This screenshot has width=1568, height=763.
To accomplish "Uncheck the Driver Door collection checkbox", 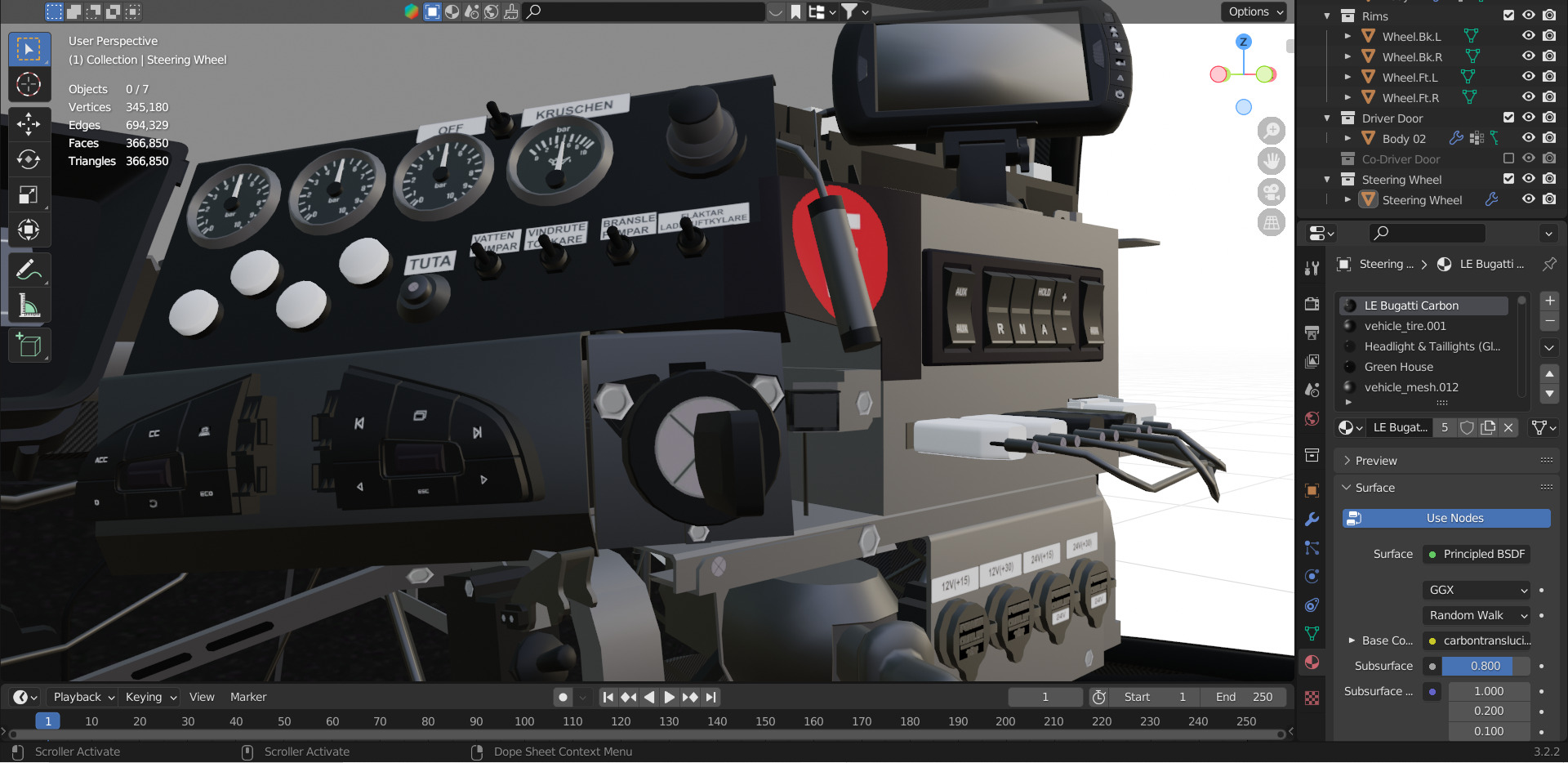I will click(1508, 118).
